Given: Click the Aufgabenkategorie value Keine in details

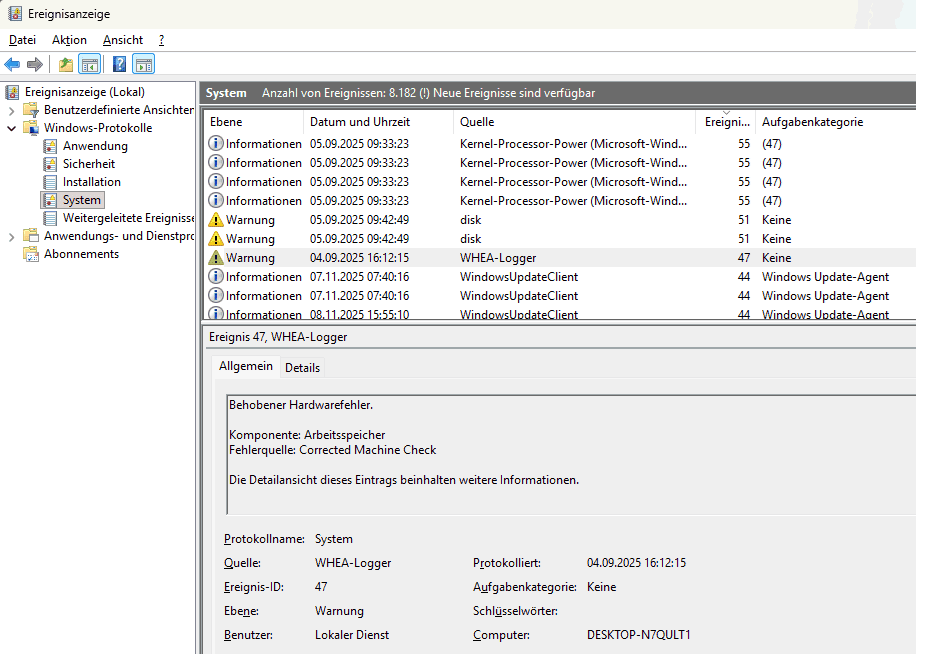Looking at the screenshot, I should pos(601,587).
